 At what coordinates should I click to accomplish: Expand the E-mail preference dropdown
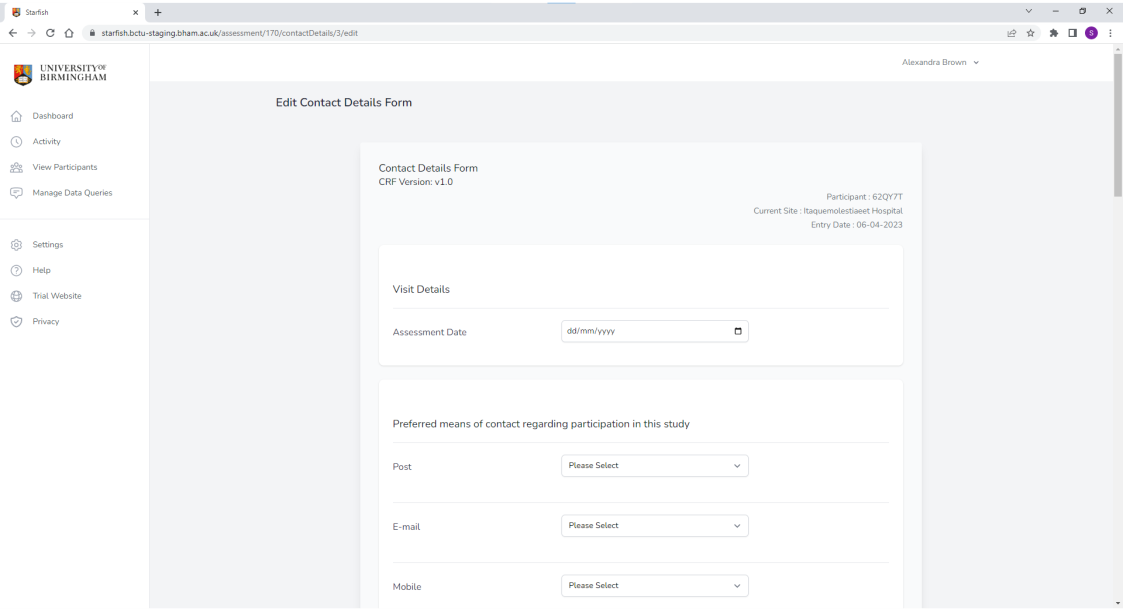(654, 526)
